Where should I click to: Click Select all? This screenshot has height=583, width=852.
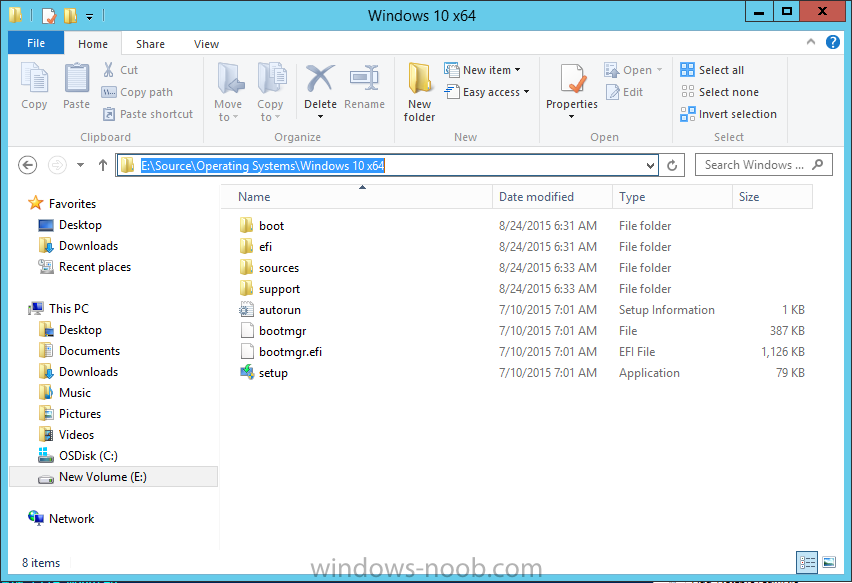click(712, 70)
